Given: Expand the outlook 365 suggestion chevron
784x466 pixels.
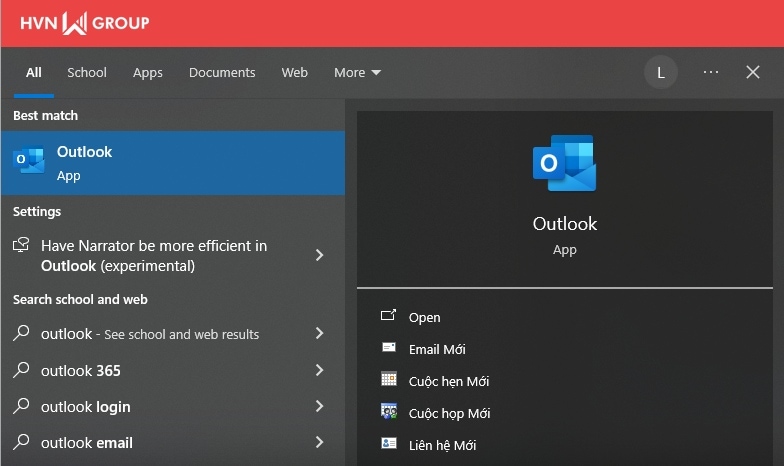Looking at the screenshot, I should click(x=319, y=370).
